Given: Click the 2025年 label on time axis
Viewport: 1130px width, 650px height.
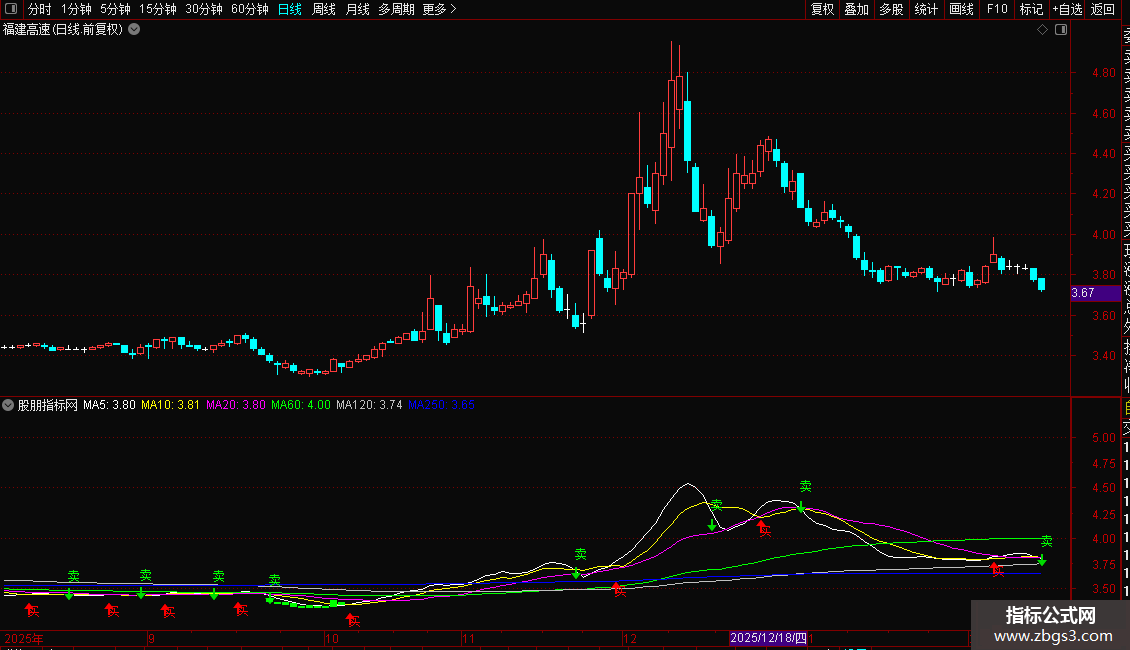Looking at the screenshot, I should pyautogui.click(x=24, y=638).
